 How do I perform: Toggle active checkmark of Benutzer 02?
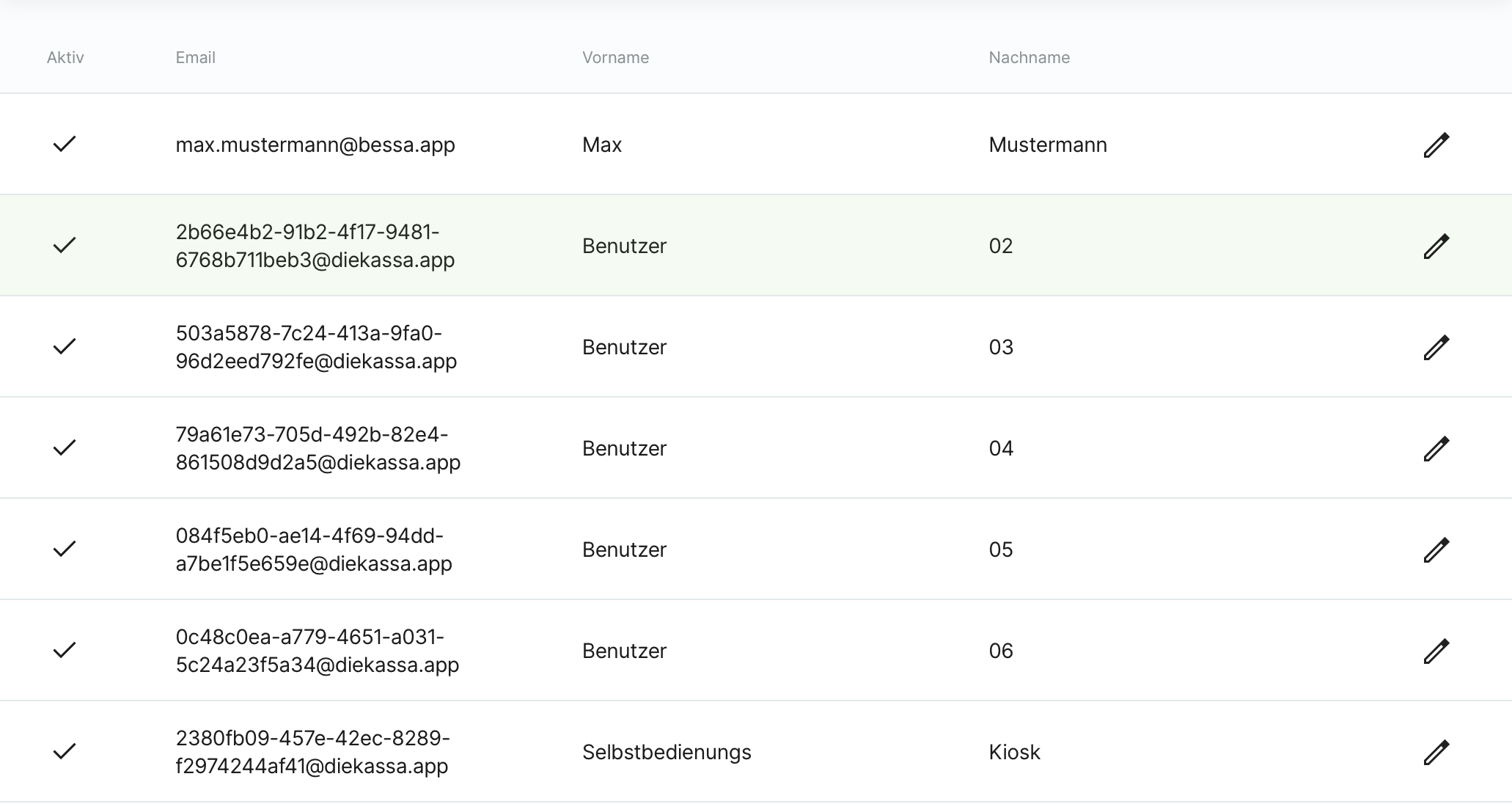coord(65,245)
